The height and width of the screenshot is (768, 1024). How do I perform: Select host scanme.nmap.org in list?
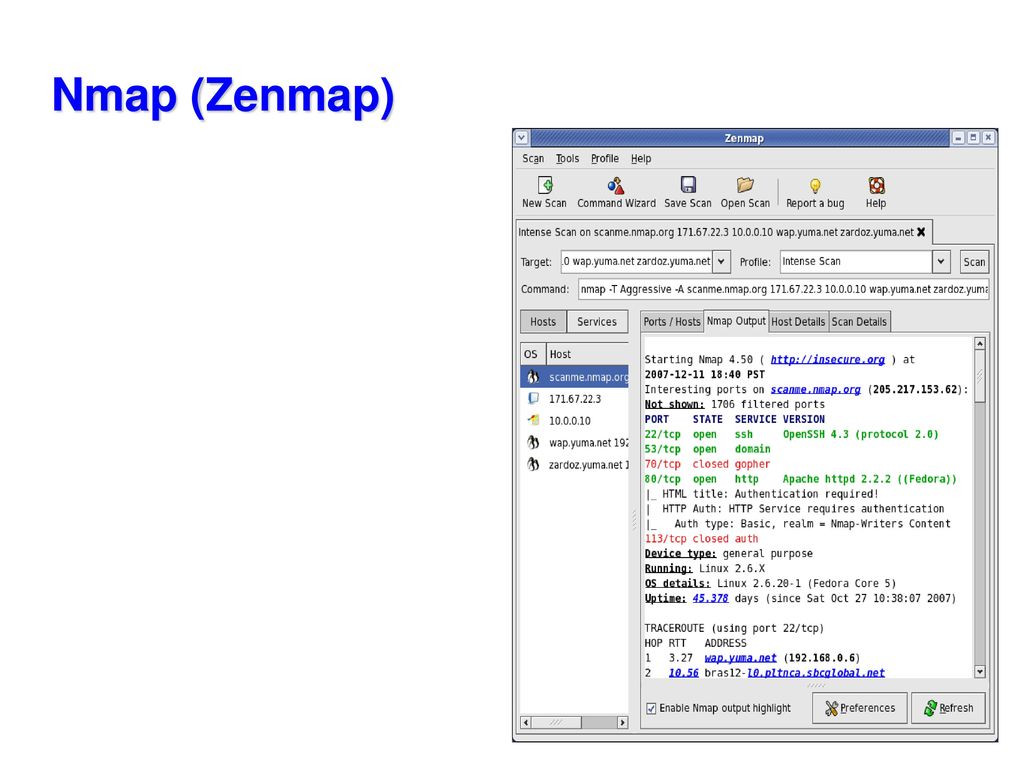click(574, 377)
